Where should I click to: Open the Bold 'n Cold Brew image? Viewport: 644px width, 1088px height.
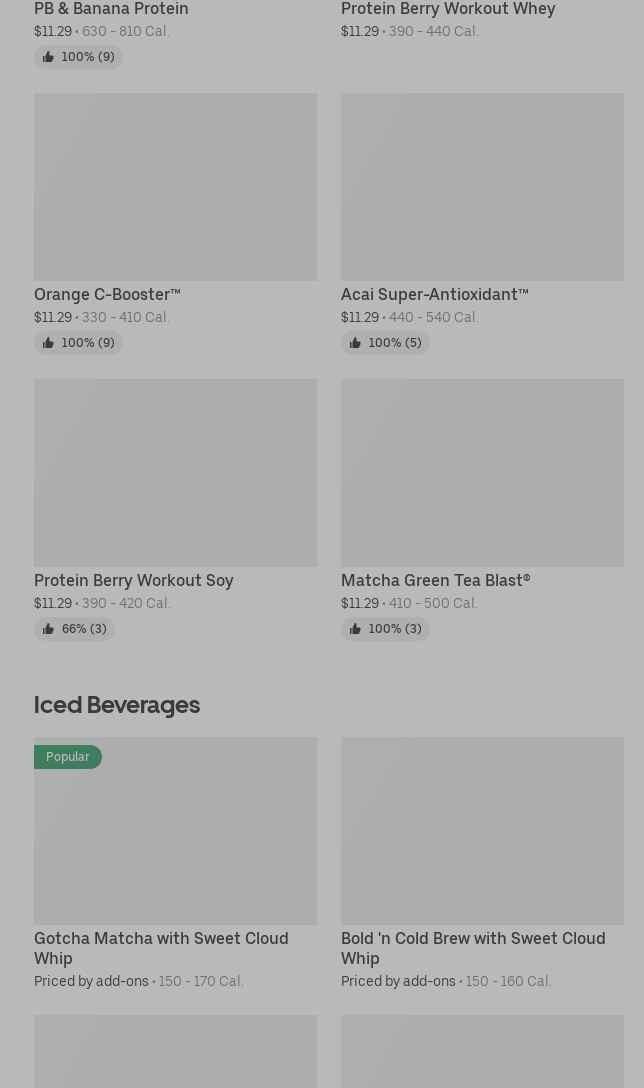482,831
